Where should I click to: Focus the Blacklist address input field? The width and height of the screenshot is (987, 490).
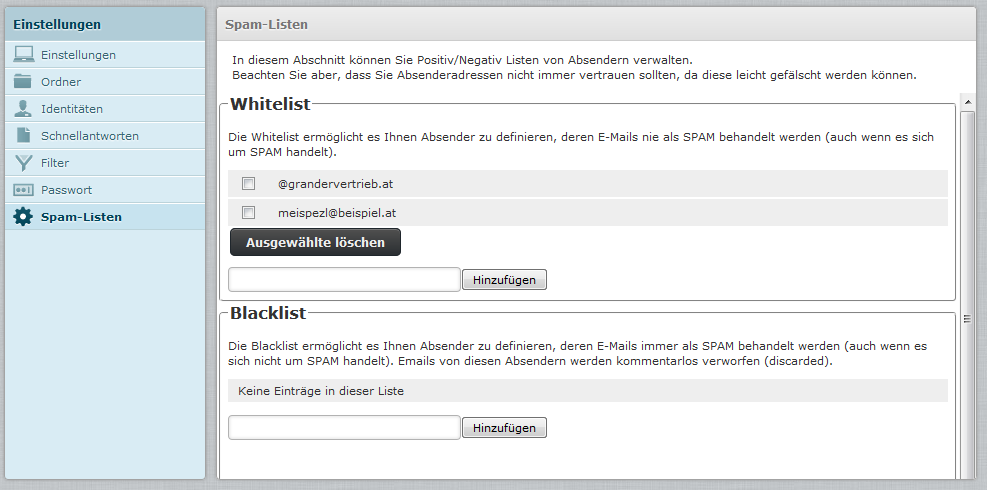[344, 428]
